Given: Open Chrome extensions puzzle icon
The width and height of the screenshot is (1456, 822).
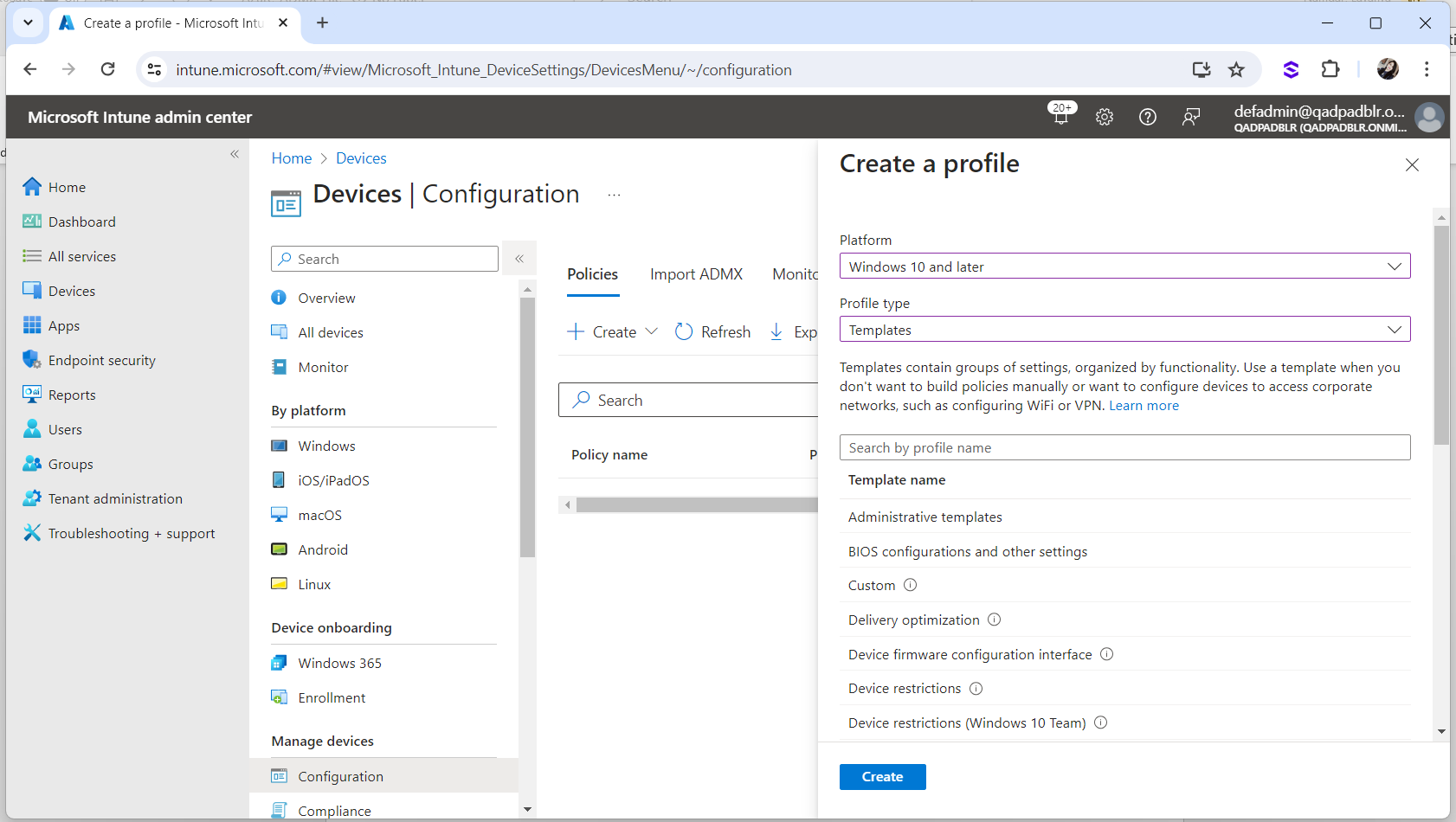Looking at the screenshot, I should pyautogui.click(x=1330, y=70).
